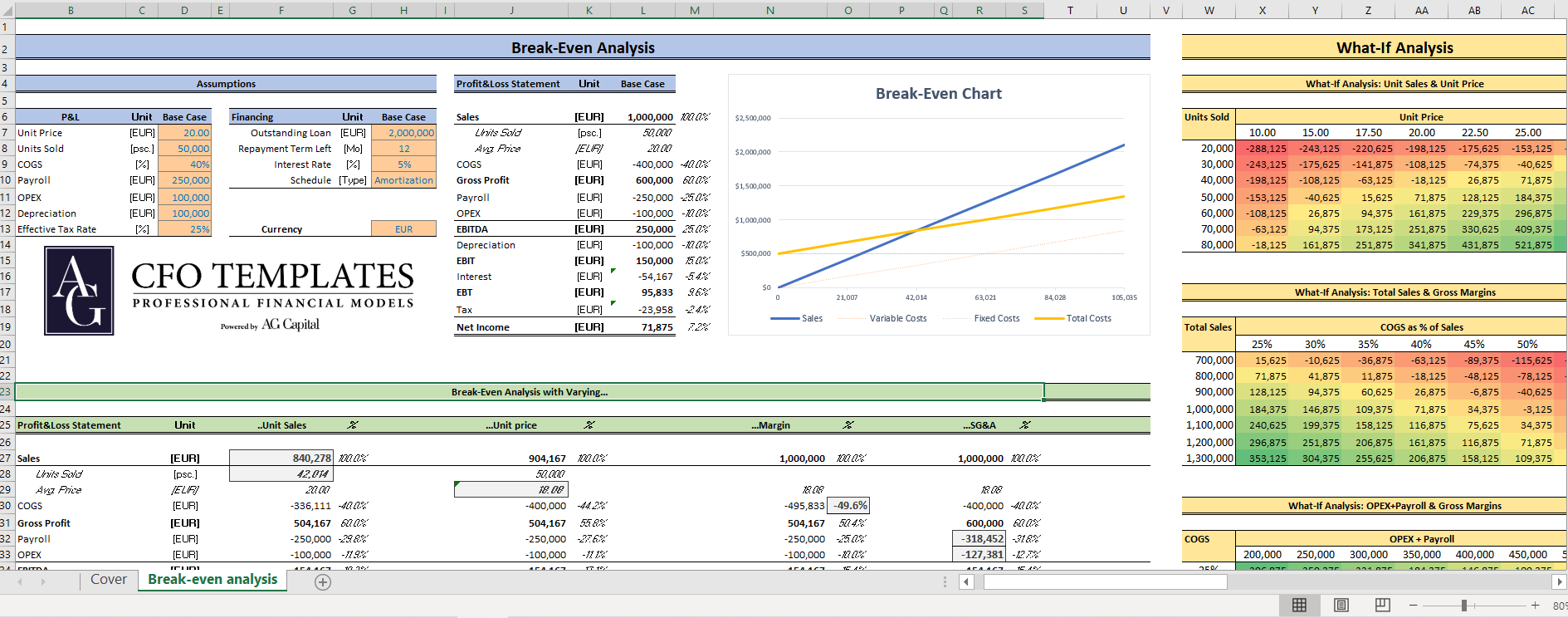Select column N header
Viewport: 1568px width, 618px height.
click(770, 10)
